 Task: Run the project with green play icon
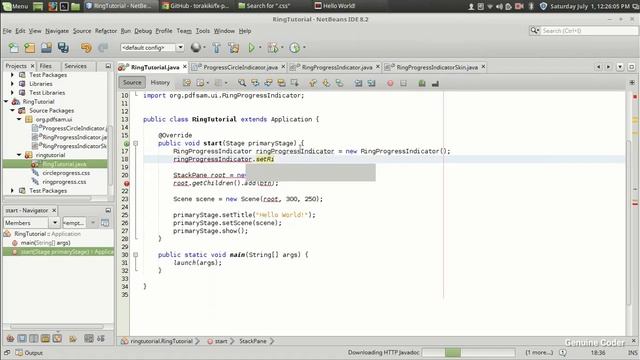(x=251, y=48)
